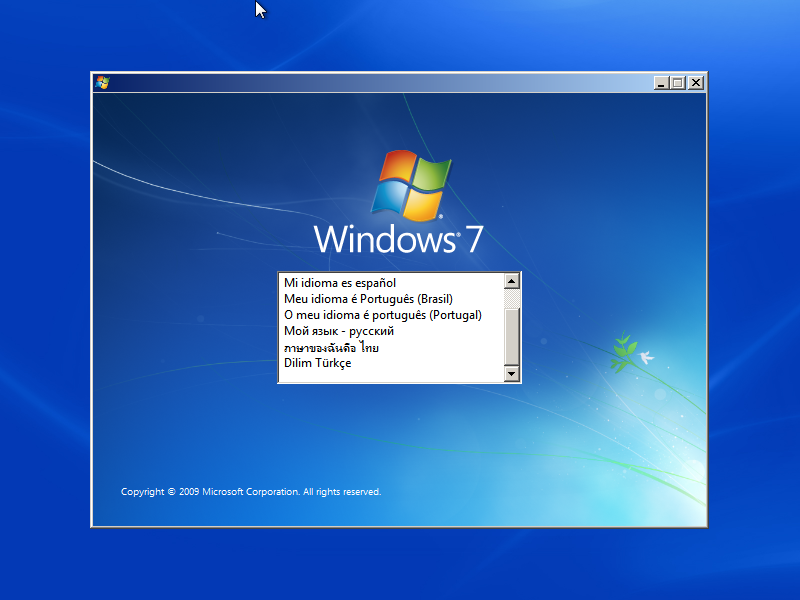Screen dimensions: 800x600
Task: Maximize the Windows 7 setup window
Action: point(678,83)
